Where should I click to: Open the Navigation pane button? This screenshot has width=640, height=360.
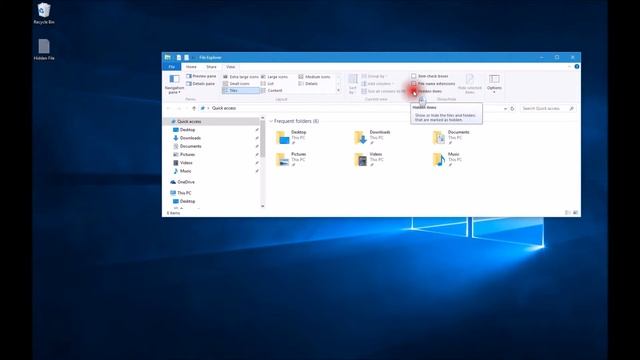click(x=174, y=84)
